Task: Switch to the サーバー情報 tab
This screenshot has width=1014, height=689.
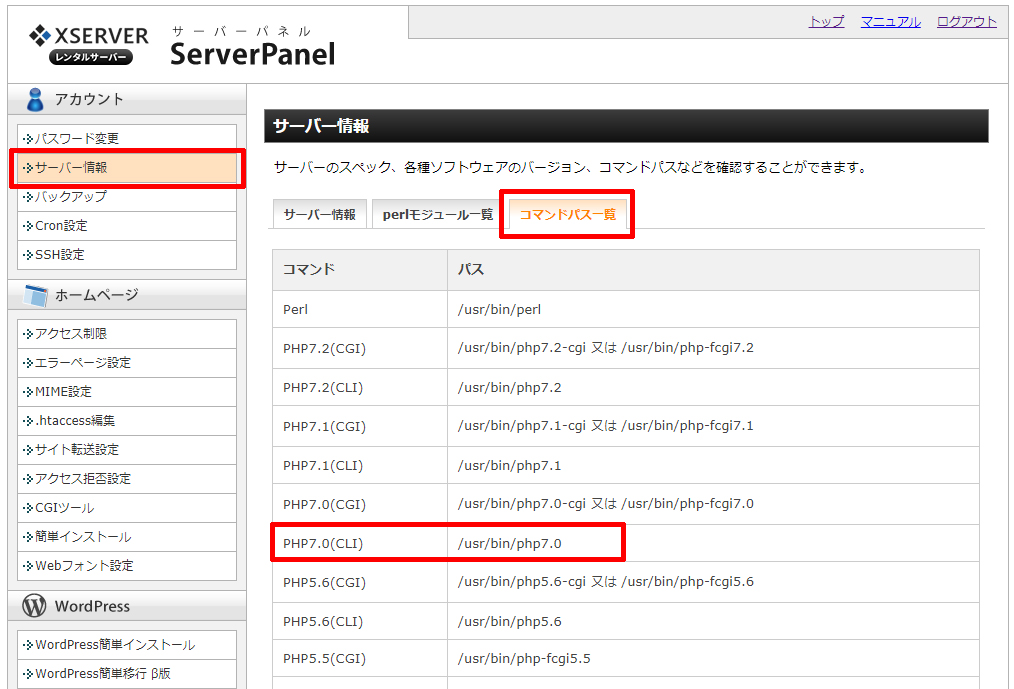Action: [x=319, y=215]
